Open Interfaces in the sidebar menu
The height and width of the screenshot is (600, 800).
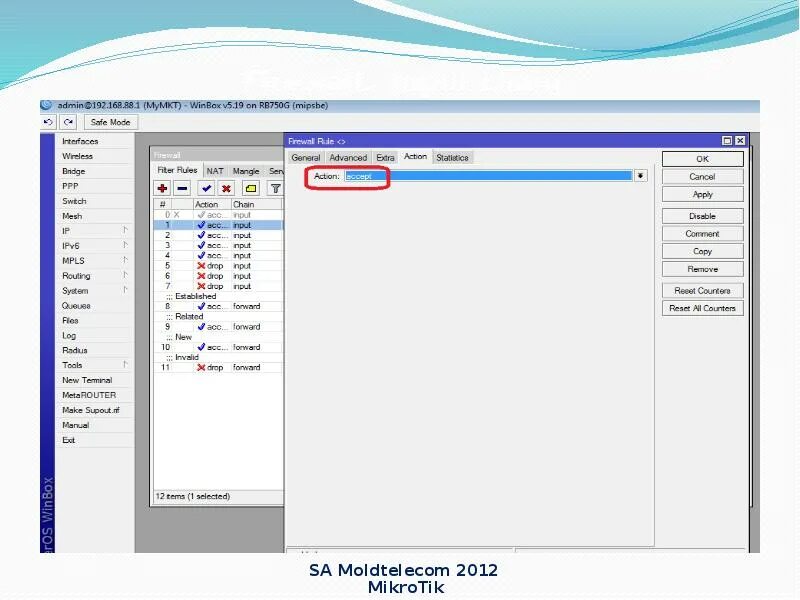(80, 141)
